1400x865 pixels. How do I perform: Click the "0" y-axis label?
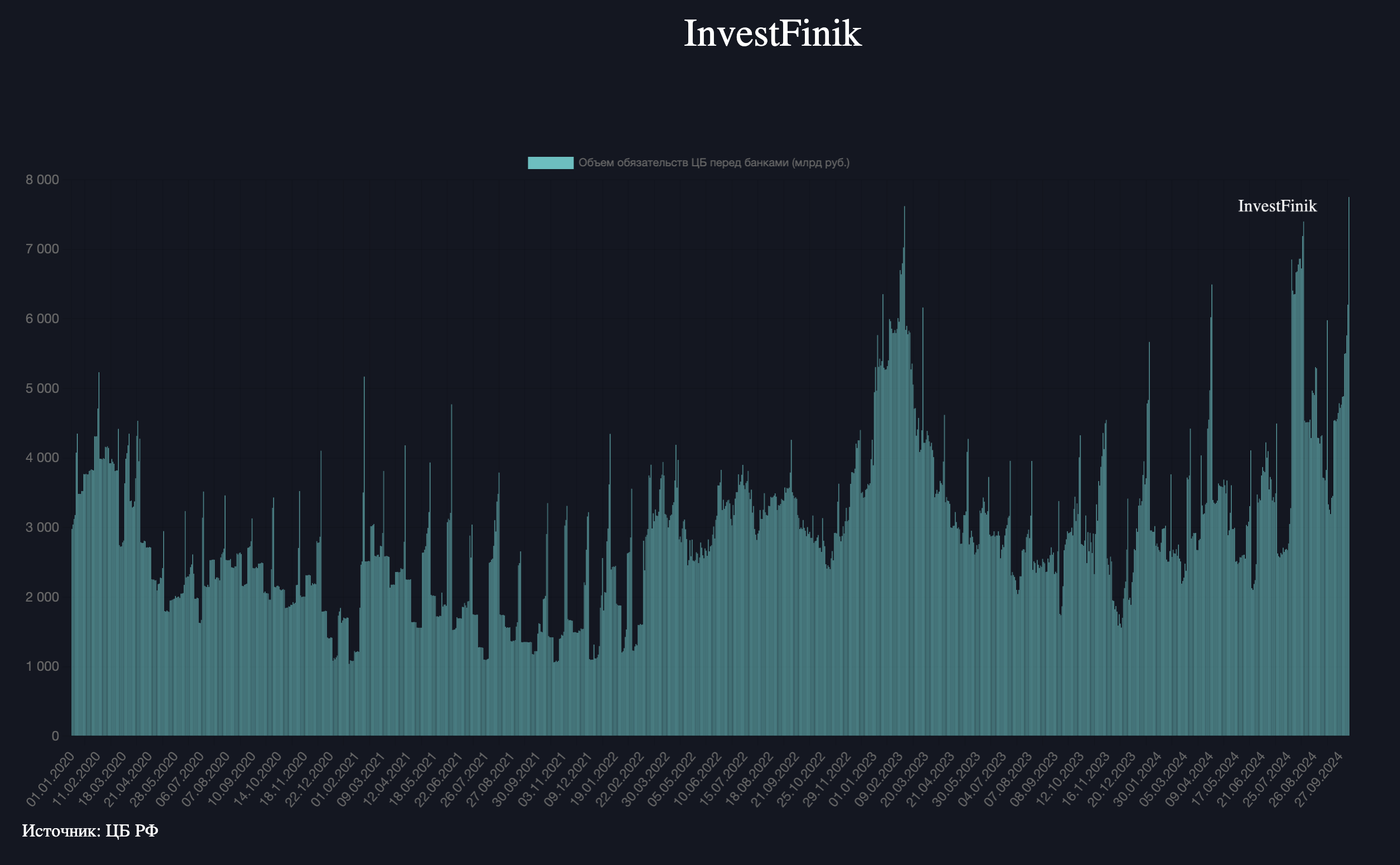55,736
